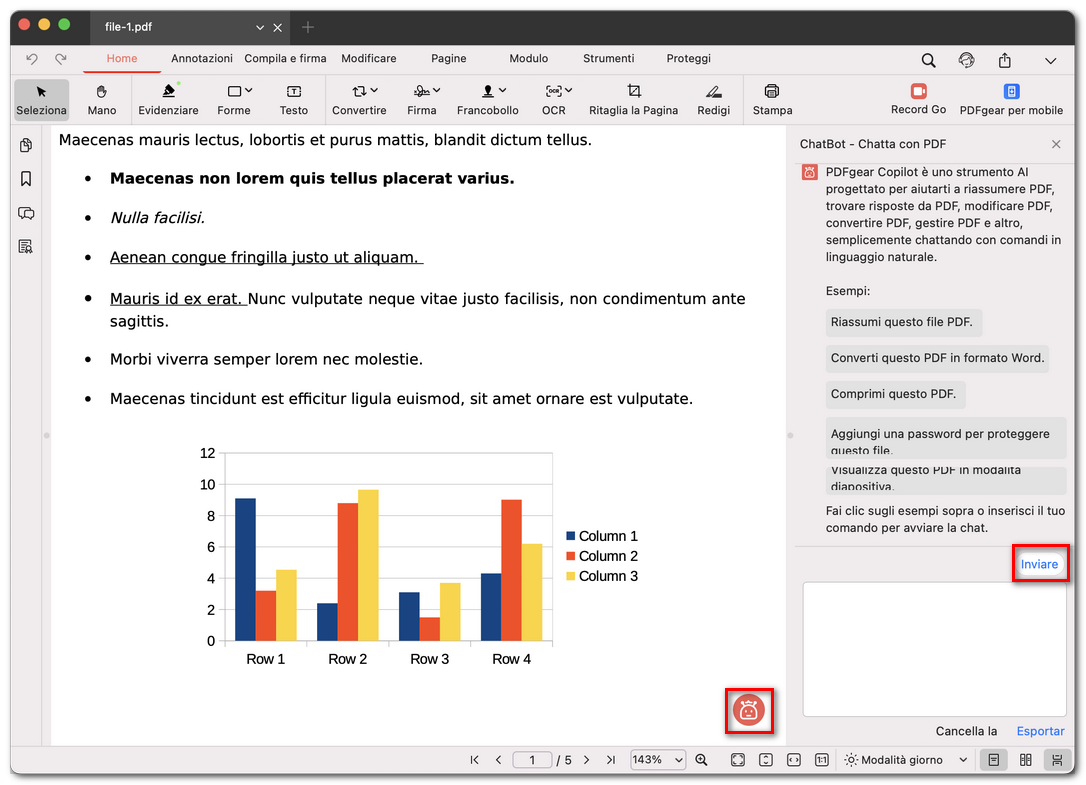Viewport: 1086px width, 785px height.
Task: Launch Record Go from the toolbar
Action: 918,99
